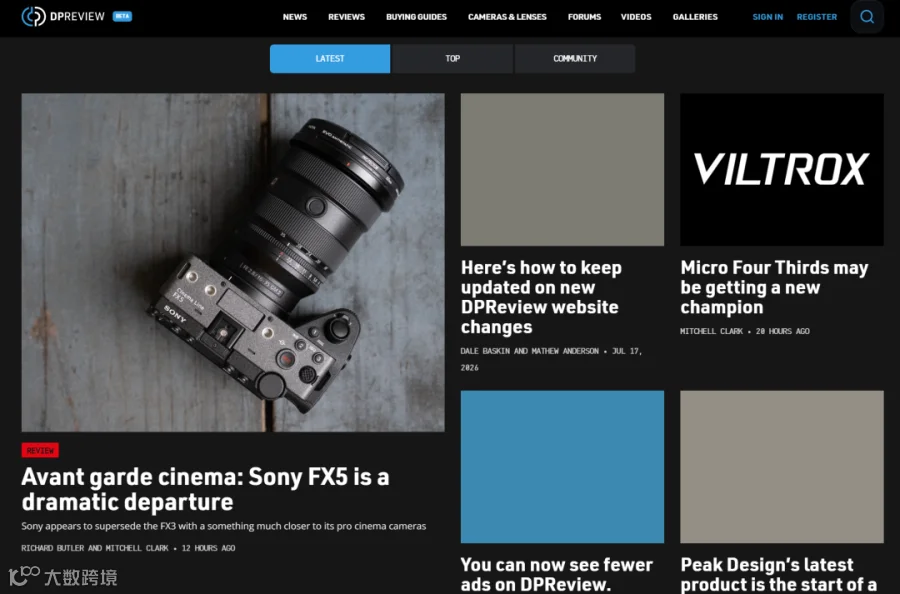Browse the Galleries section
The width and height of the screenshot is (900, 594).
tap(695, 17)
